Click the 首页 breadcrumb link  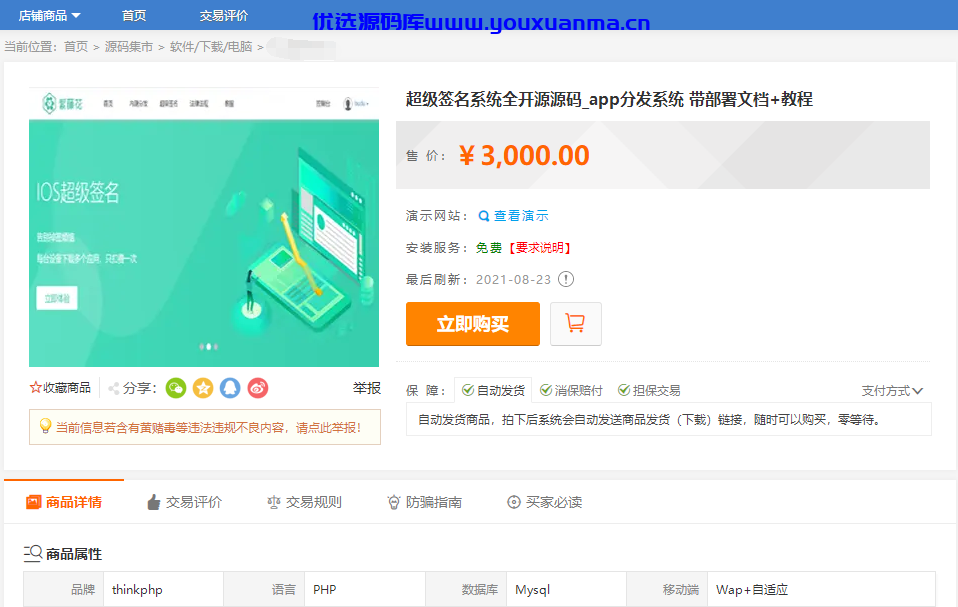[76, 46]
